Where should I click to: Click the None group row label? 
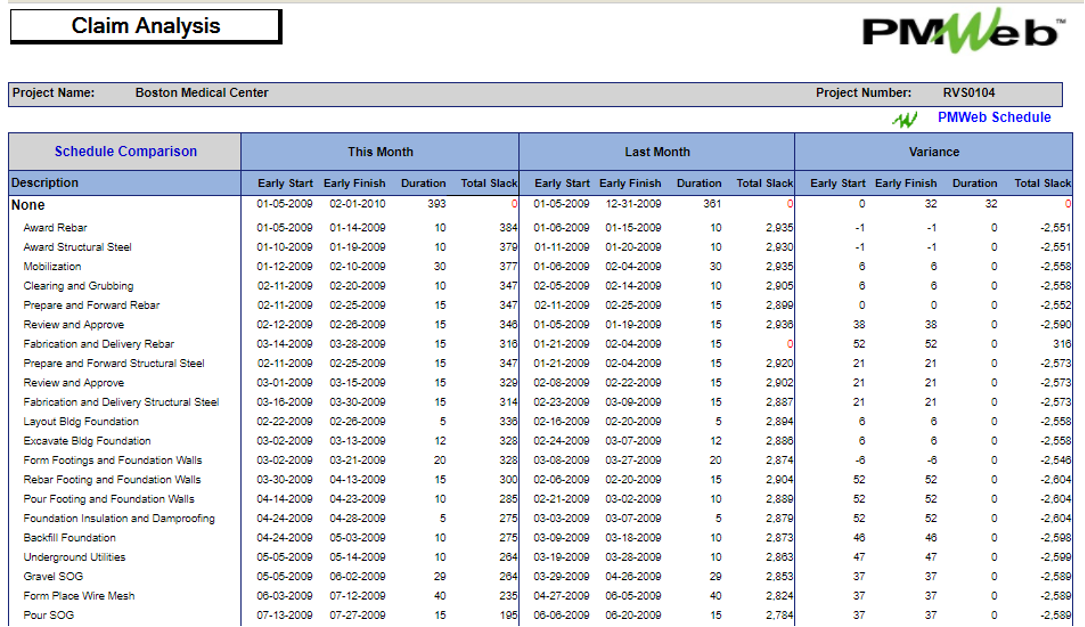coord(28,205)
